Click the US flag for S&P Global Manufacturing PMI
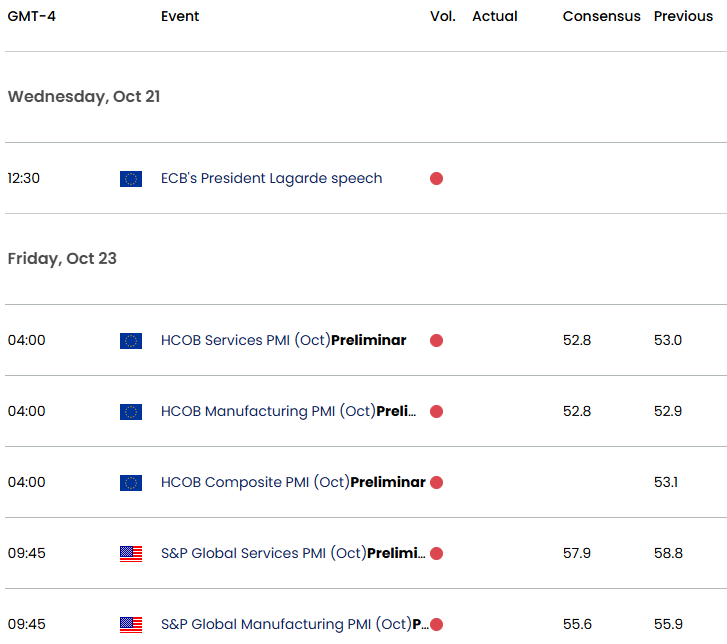 [x=131, y=625]
